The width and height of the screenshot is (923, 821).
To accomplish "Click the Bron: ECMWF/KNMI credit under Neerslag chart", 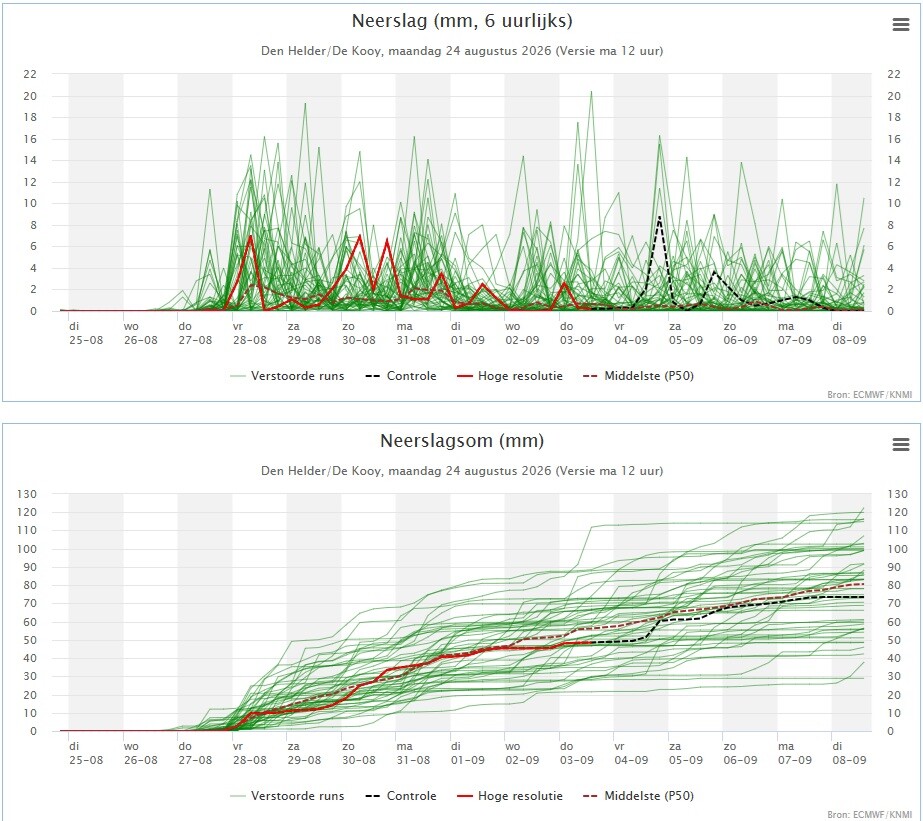I will coord(869,394).
